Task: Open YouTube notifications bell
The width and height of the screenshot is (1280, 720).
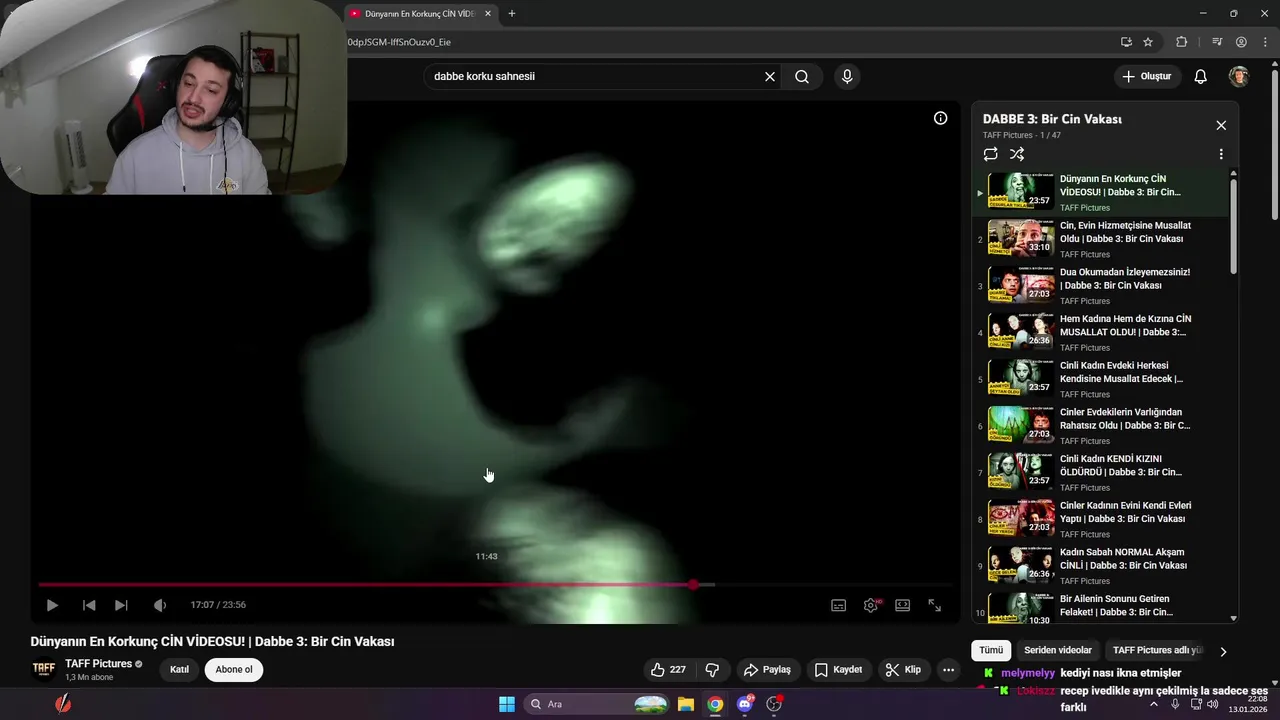Action: (x=1201, y=76)
